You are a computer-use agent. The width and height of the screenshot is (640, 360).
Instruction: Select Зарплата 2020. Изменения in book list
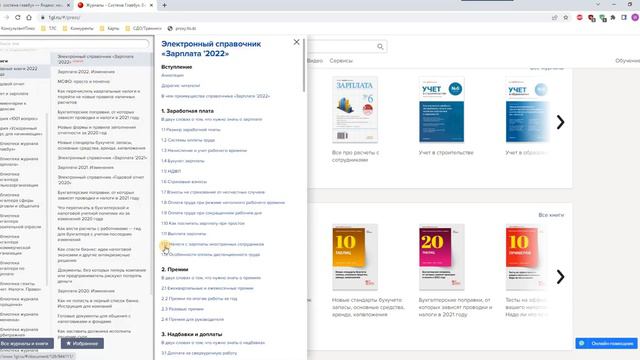86,291
